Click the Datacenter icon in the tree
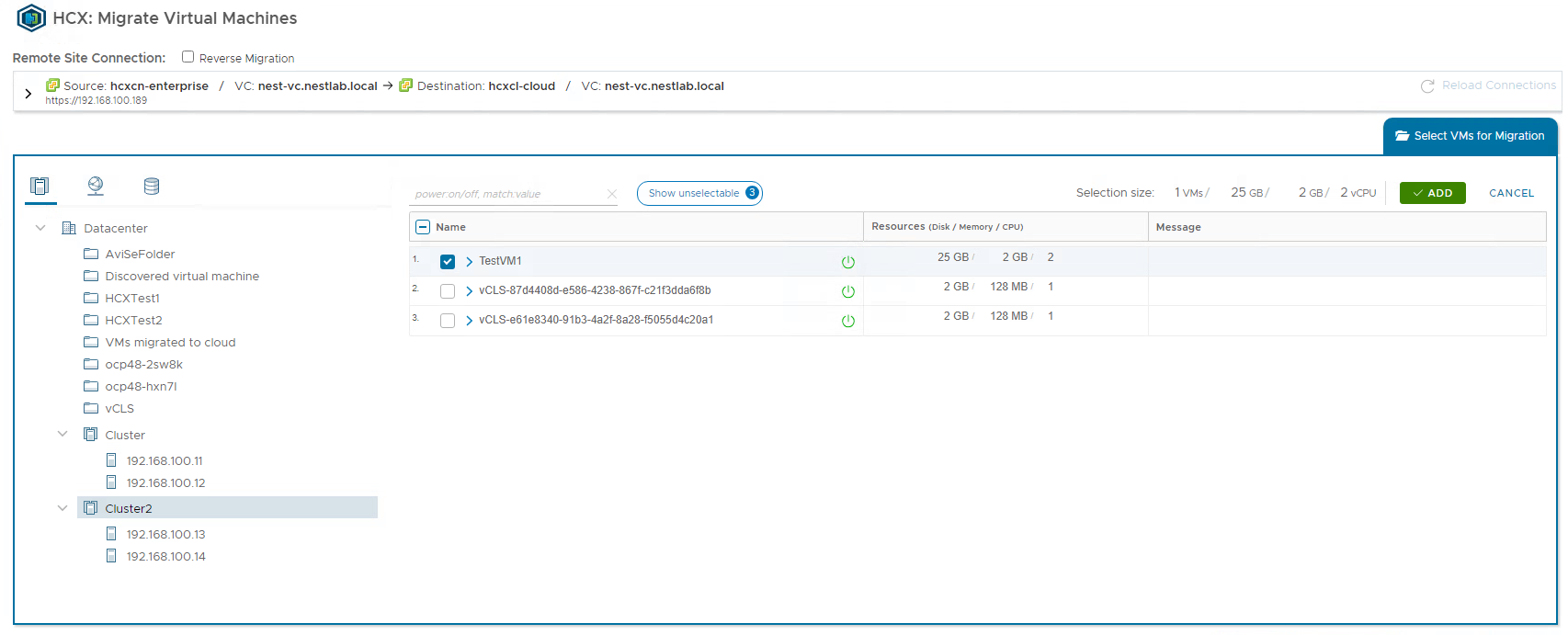Viewport: 1568px width, 635px height. [x=69, y=228]
